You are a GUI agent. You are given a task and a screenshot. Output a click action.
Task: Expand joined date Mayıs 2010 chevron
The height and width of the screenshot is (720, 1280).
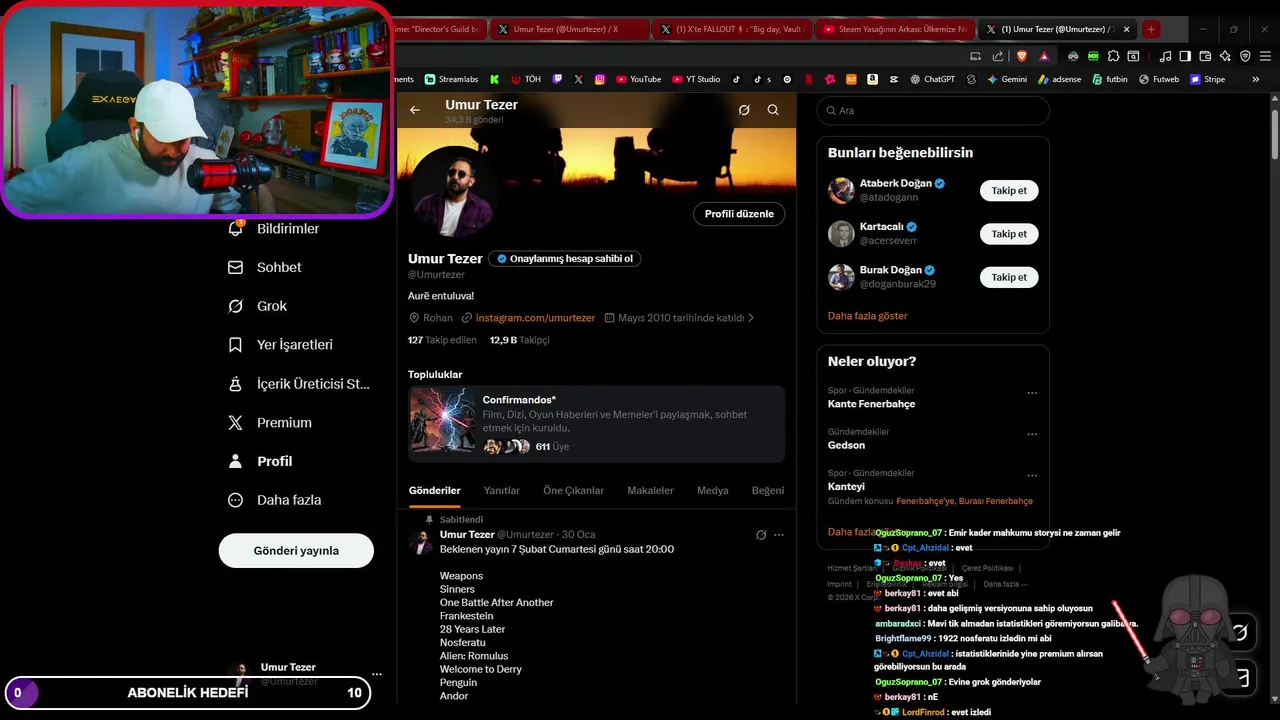point(751,318)
